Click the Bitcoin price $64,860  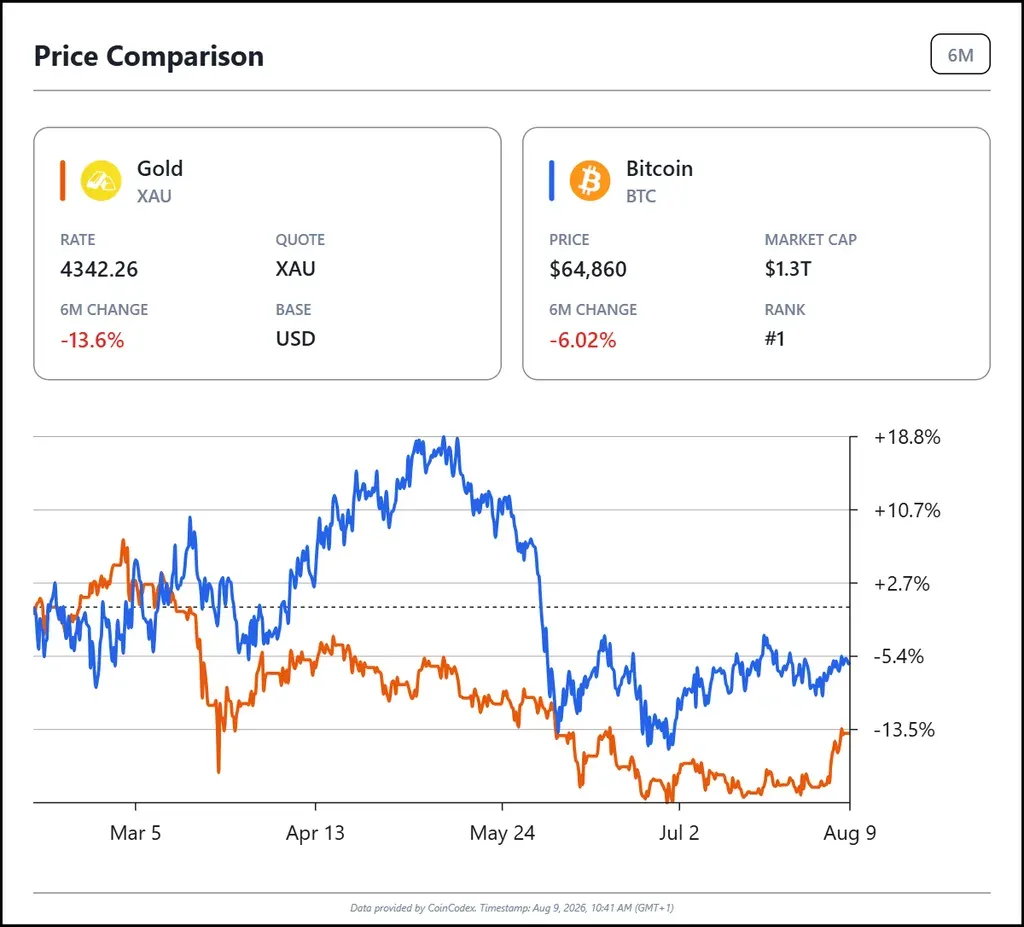point(588,269)
